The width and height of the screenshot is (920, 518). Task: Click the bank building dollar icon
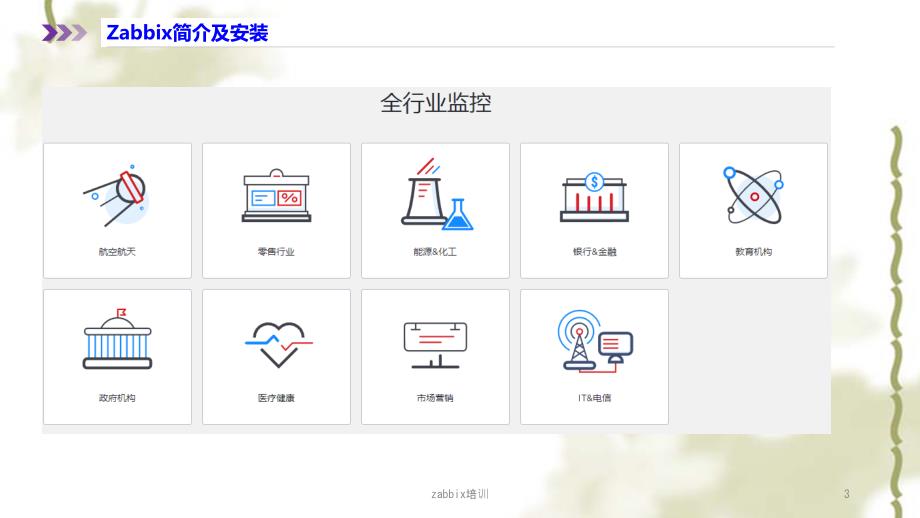tap(594, 197)
